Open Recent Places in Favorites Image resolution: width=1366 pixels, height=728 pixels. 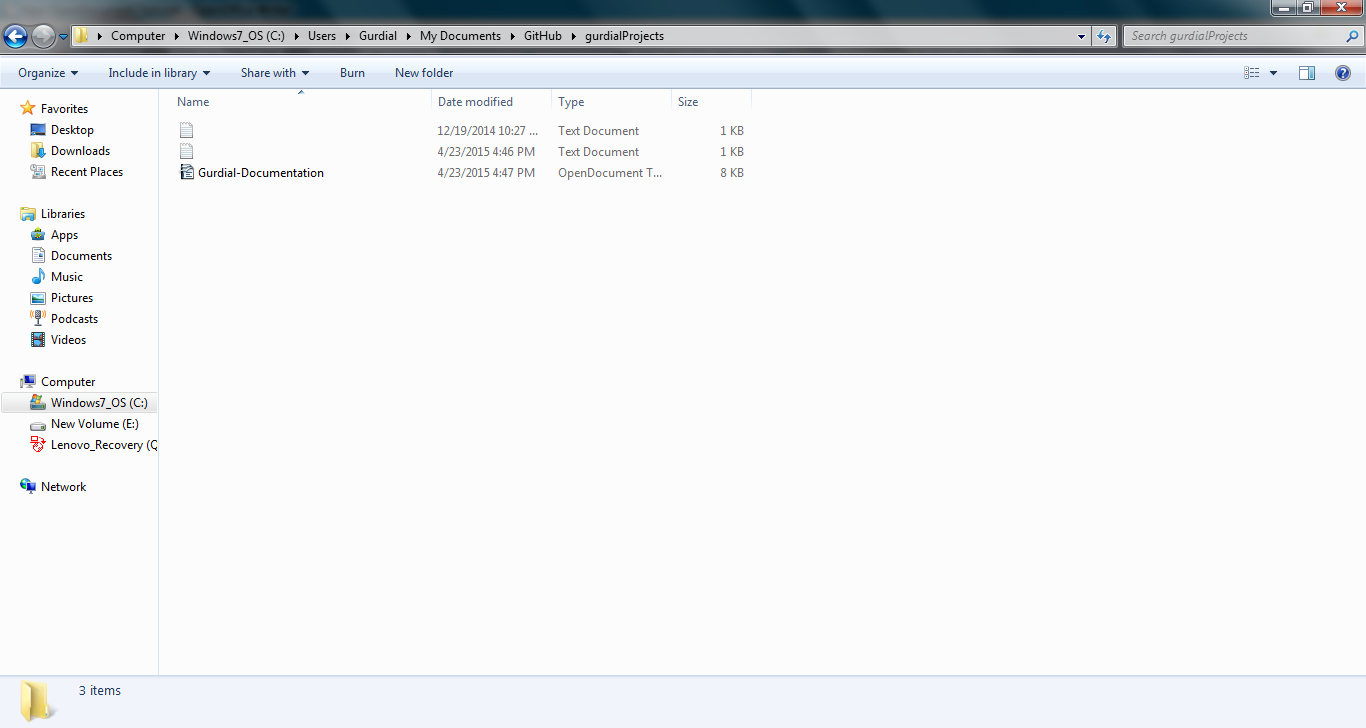pos(87,172)
